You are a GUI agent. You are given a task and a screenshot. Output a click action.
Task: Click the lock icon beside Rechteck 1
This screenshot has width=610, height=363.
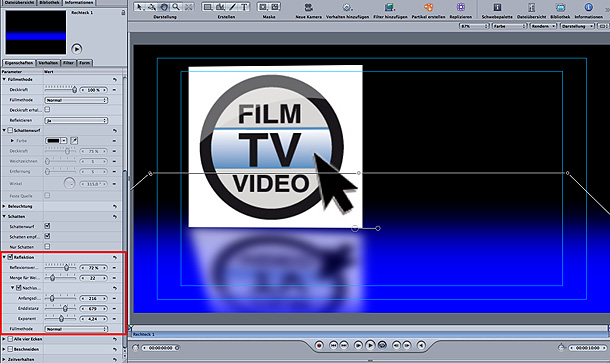pos(123,13)
